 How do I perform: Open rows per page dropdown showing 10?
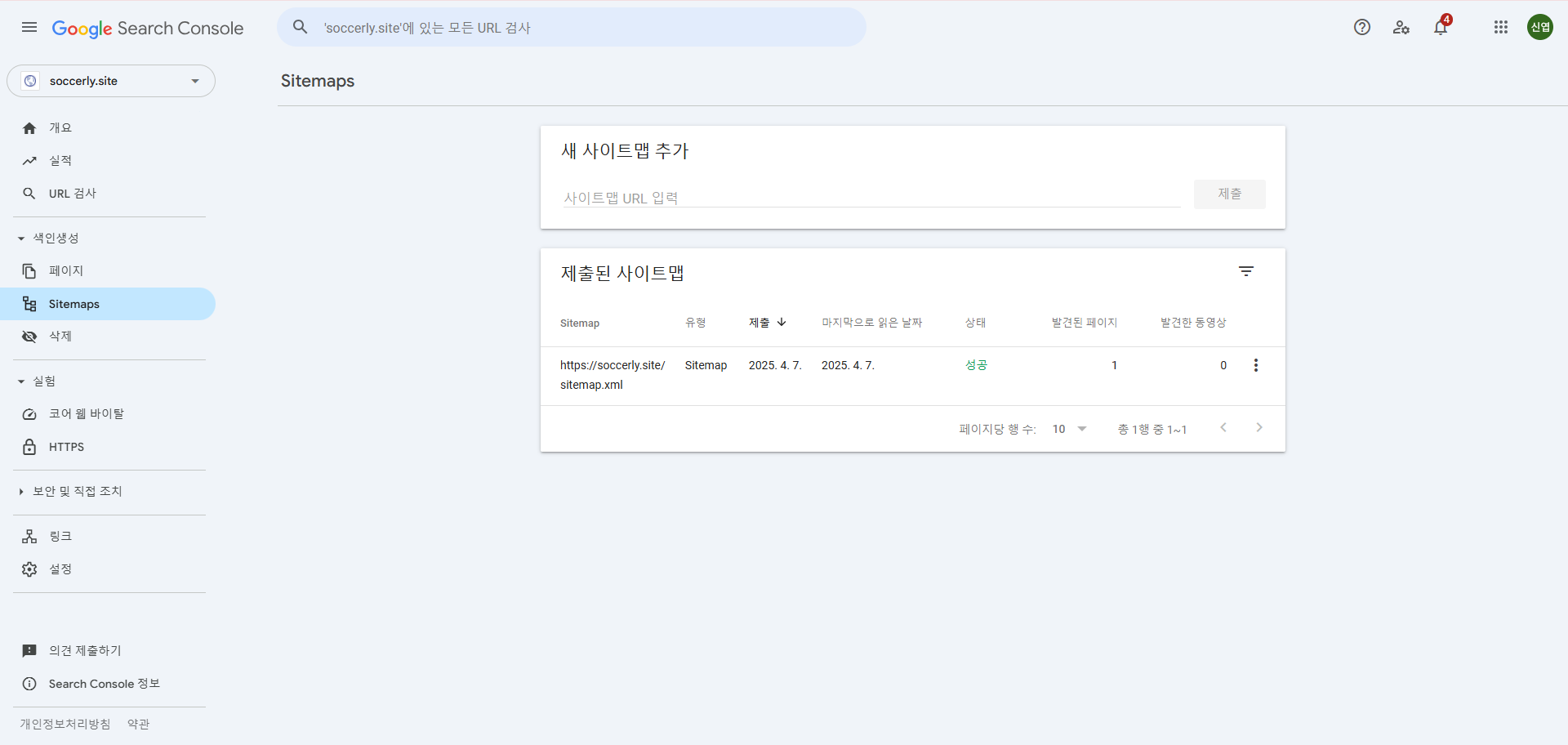click(x=1070, y=429)
